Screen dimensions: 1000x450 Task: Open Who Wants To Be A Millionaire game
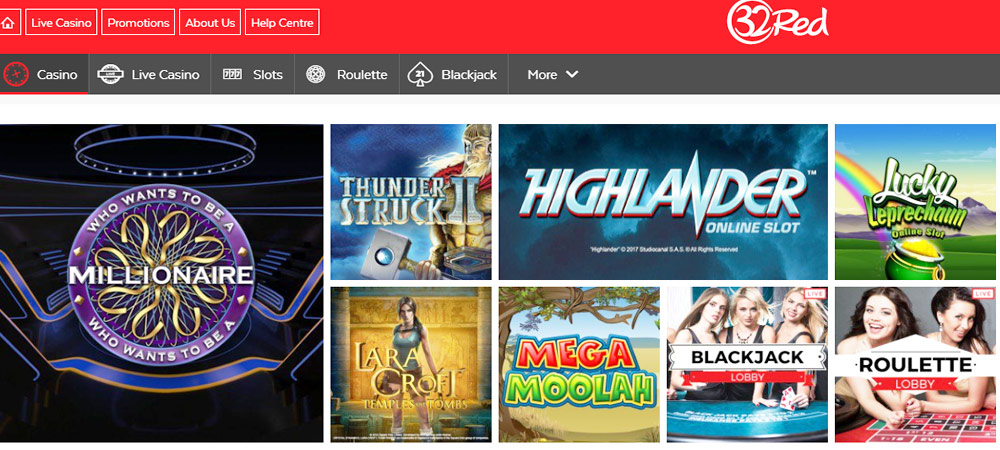(x=161, y=283)
